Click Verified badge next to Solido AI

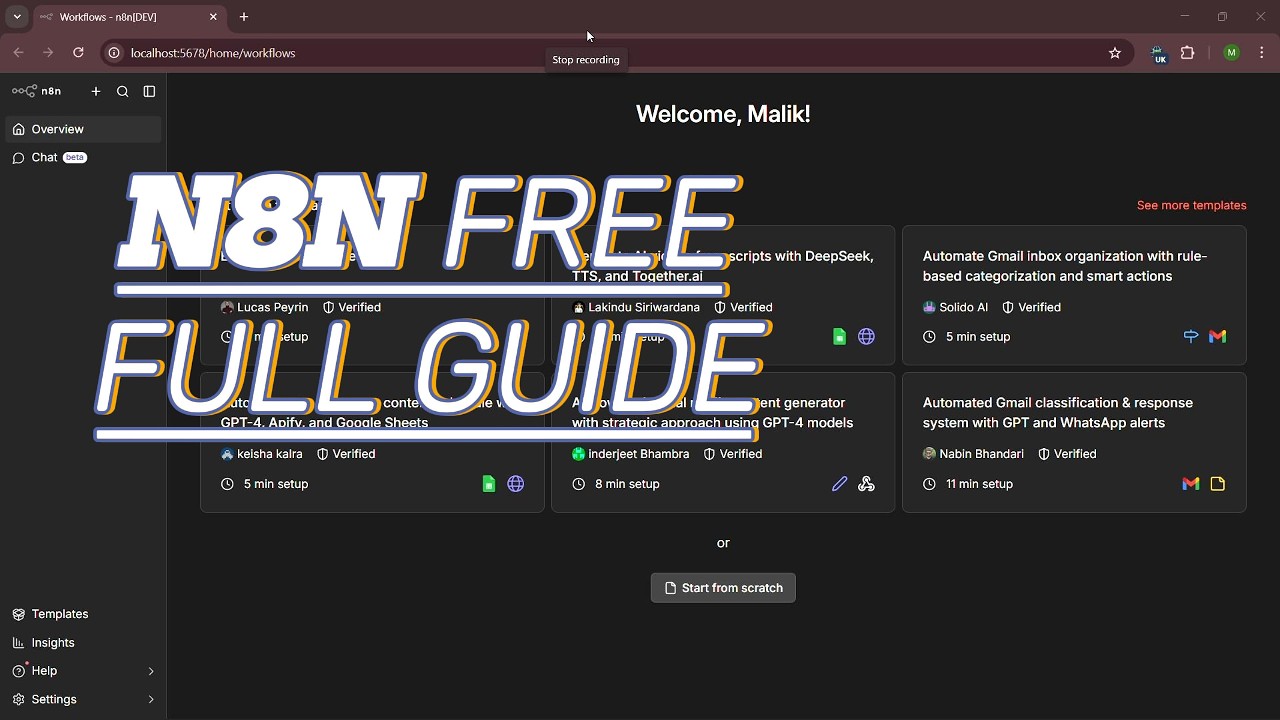(x=1031, y=307)
